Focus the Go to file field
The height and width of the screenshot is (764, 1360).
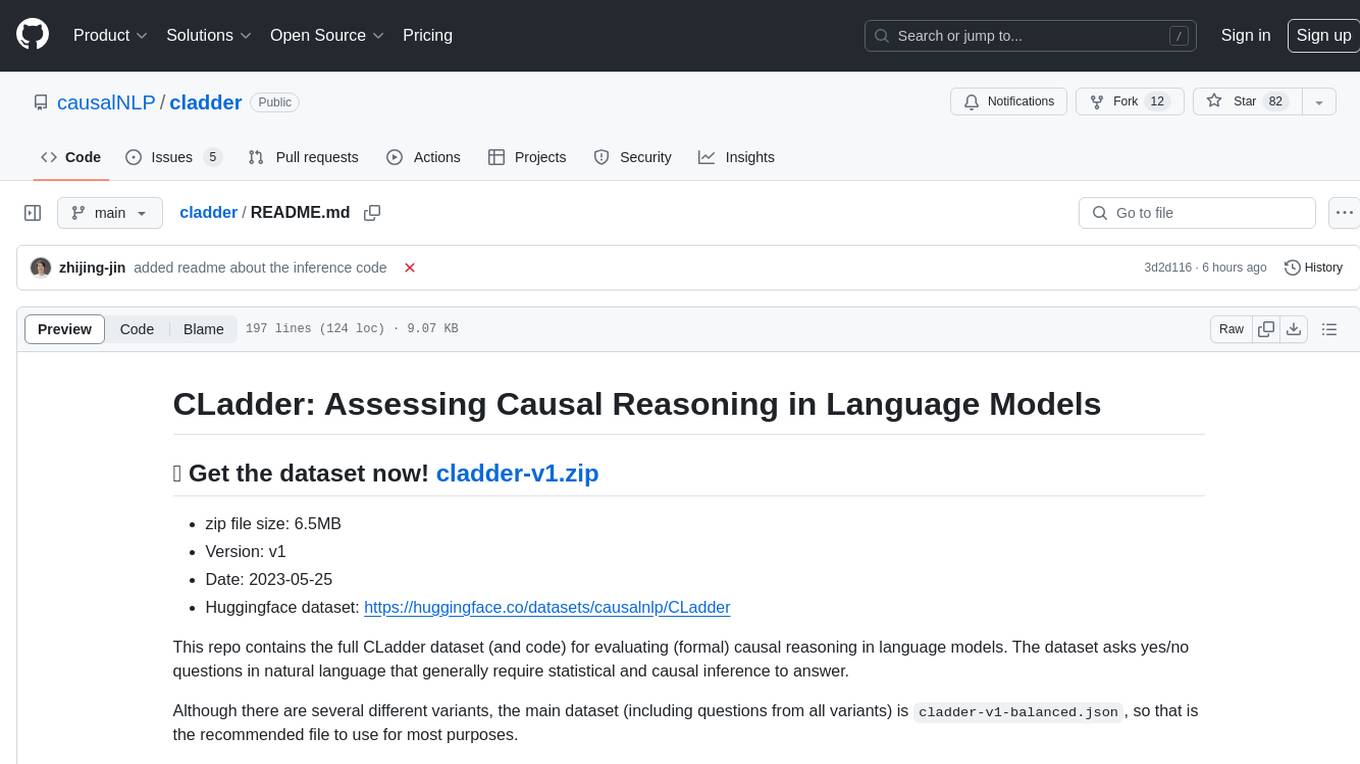(1197, 213)
